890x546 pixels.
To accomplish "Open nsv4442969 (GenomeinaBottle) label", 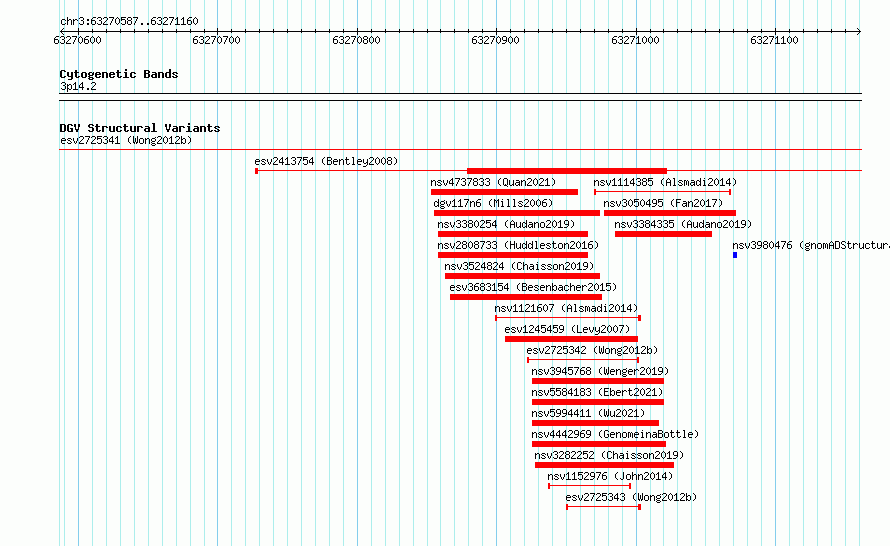I will 615,434.
